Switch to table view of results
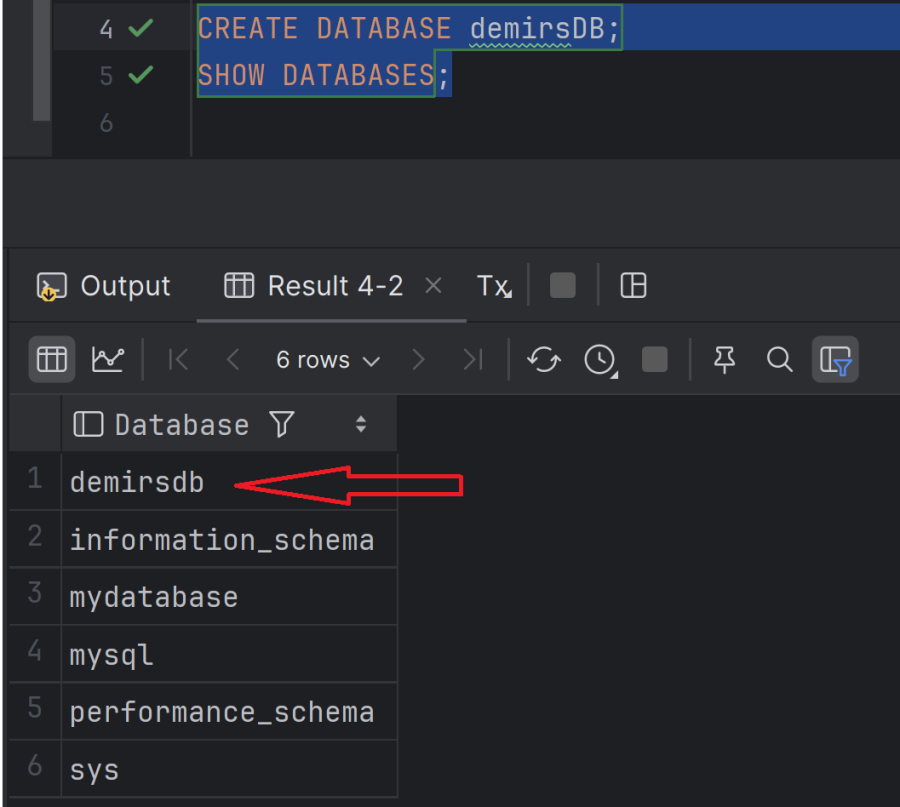Viewport: 900px width, 807px height. click(51, 360)
